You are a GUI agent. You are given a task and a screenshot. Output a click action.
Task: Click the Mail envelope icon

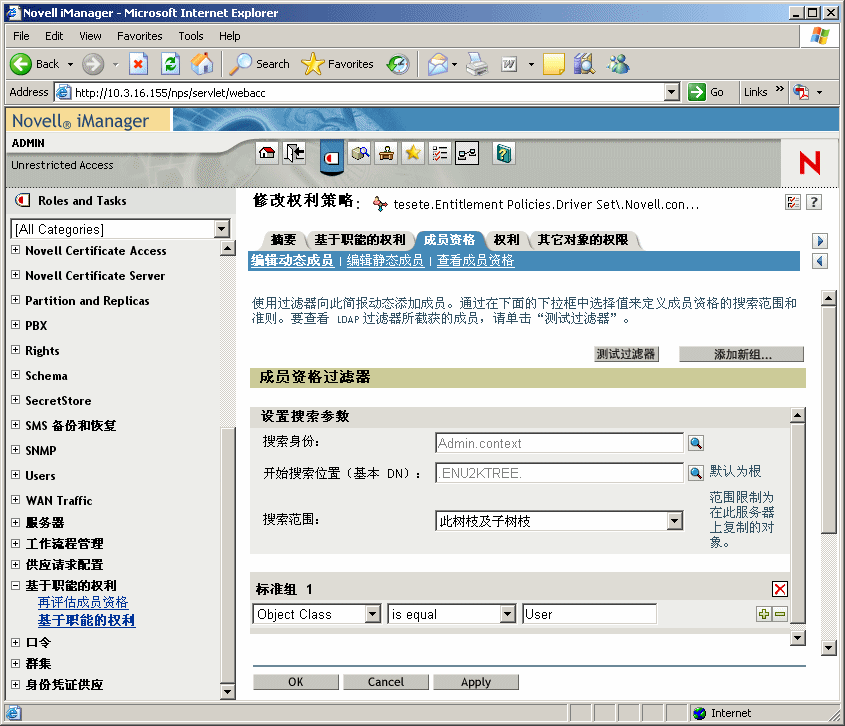pyautogui.click(x=438, y=64)
